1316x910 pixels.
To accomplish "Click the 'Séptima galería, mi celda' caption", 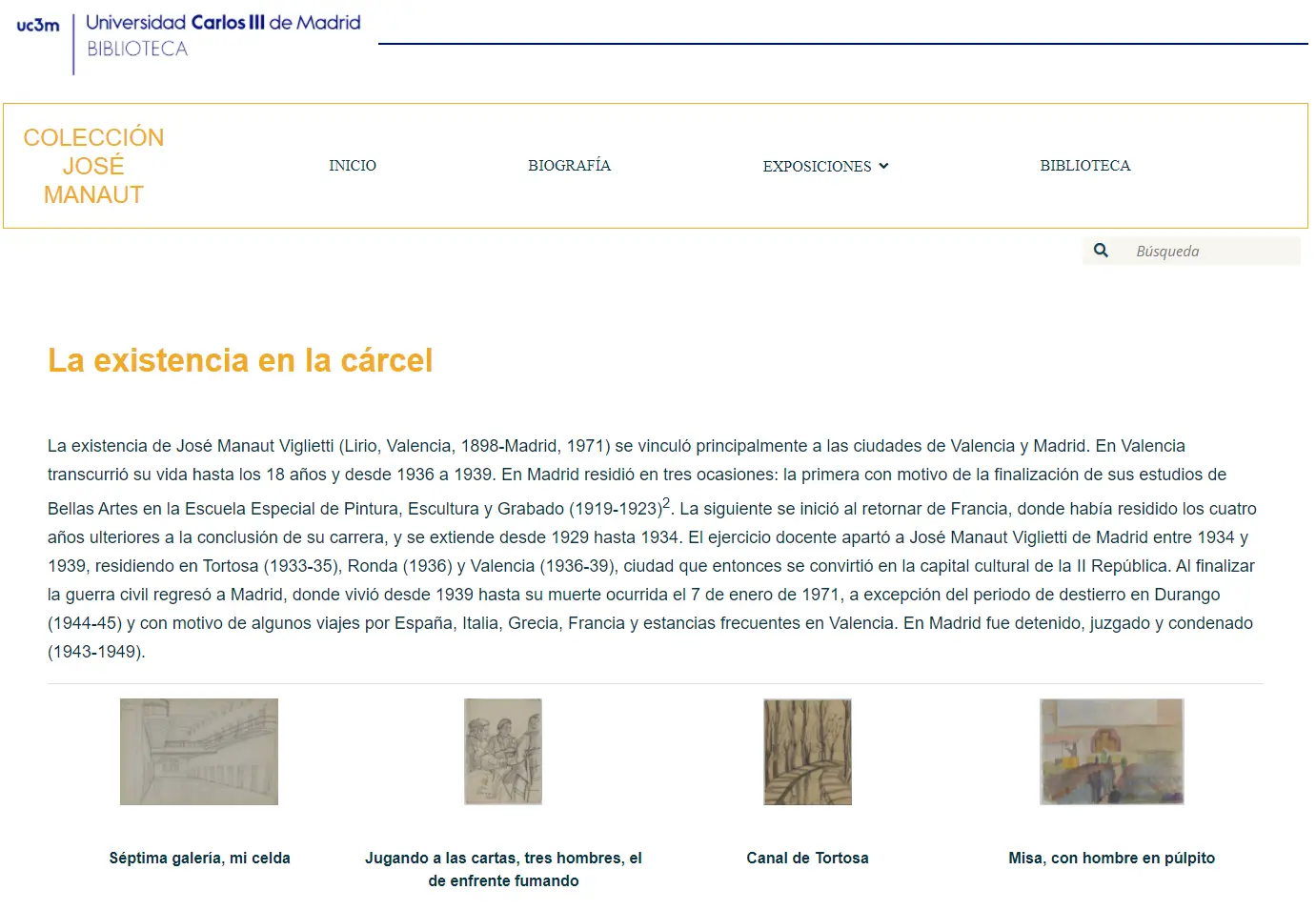I will point(199,858).
